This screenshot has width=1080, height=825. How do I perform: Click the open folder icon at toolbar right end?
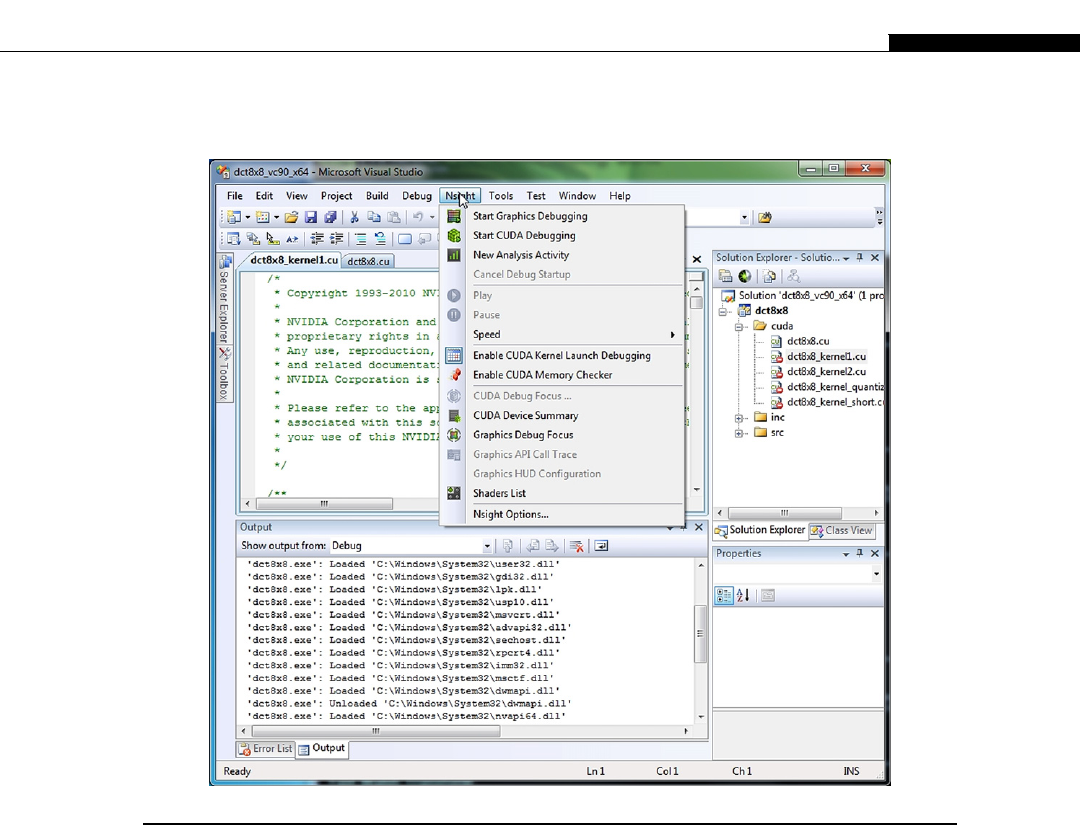[765, 218]
